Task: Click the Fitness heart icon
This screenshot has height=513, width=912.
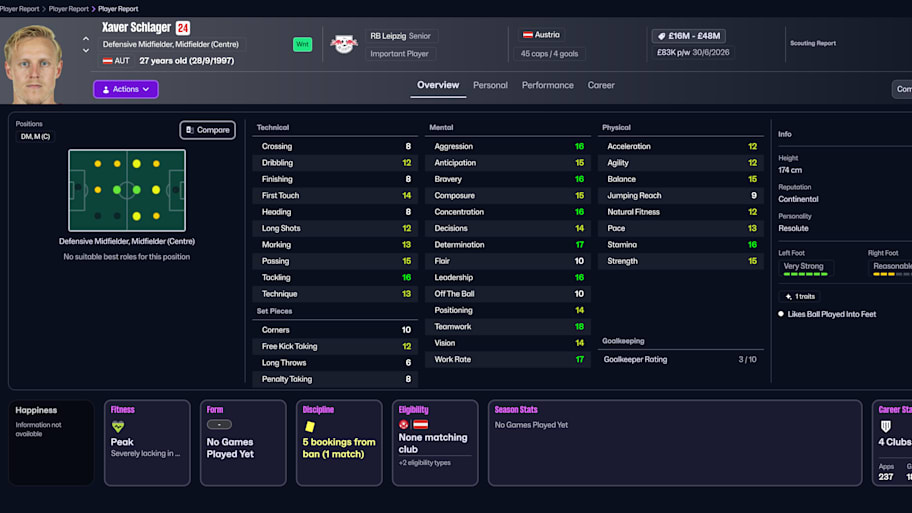Action: coord(118,426)
